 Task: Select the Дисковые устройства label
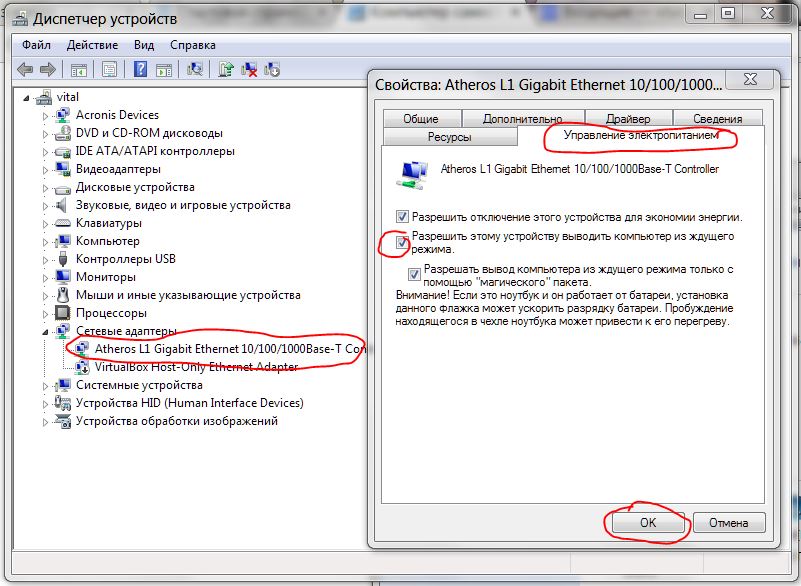135,187
